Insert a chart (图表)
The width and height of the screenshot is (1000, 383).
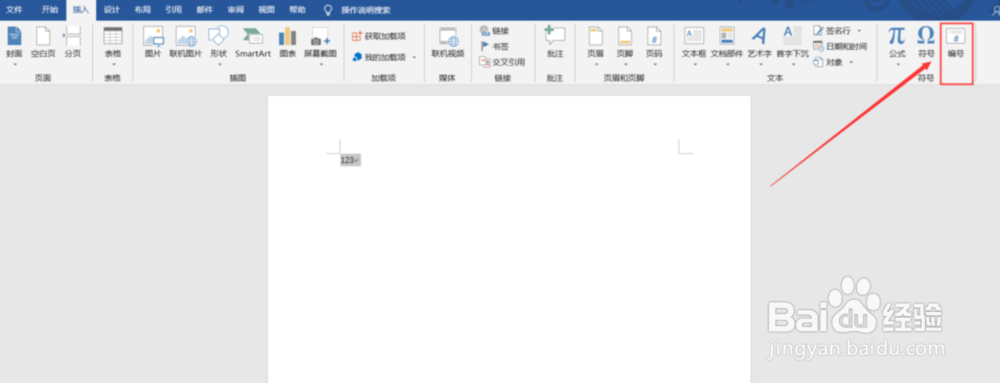point(288,43)
